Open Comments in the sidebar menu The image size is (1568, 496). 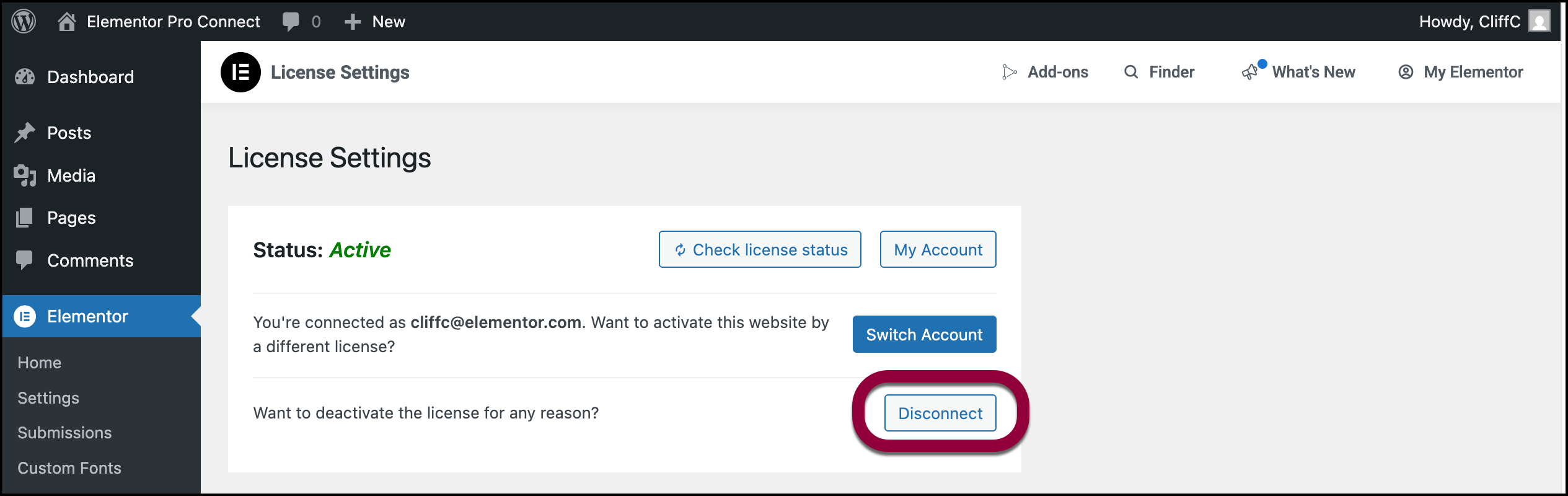tap(90, 260)
